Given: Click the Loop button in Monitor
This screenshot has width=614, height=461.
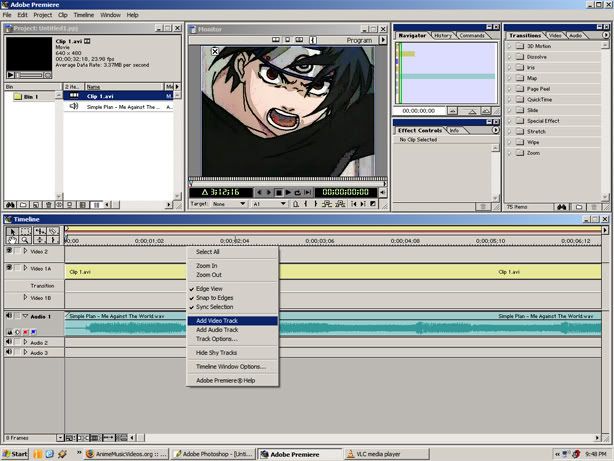Looking at the screenshot, I should [x=298, y=192].
